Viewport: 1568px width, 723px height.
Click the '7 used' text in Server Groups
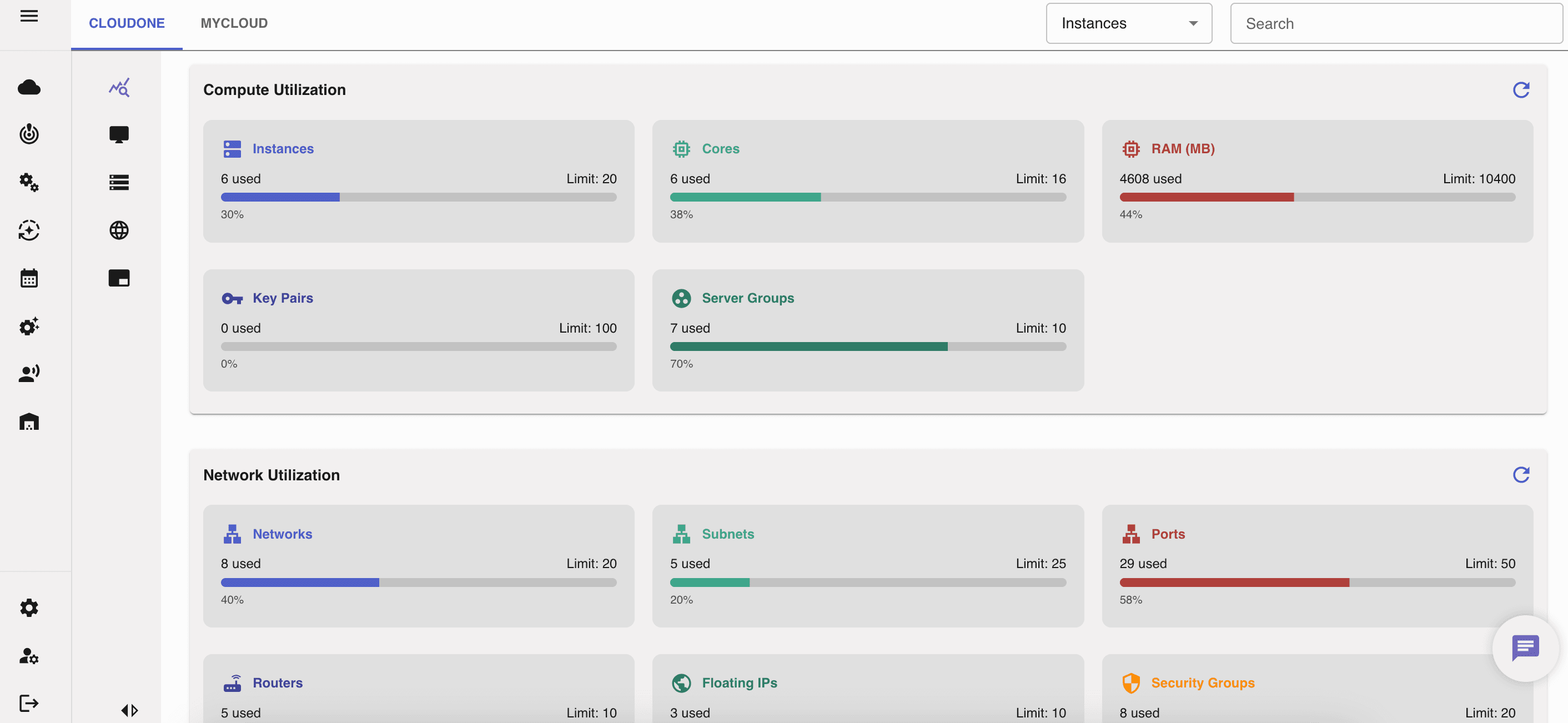coord(690,328)
